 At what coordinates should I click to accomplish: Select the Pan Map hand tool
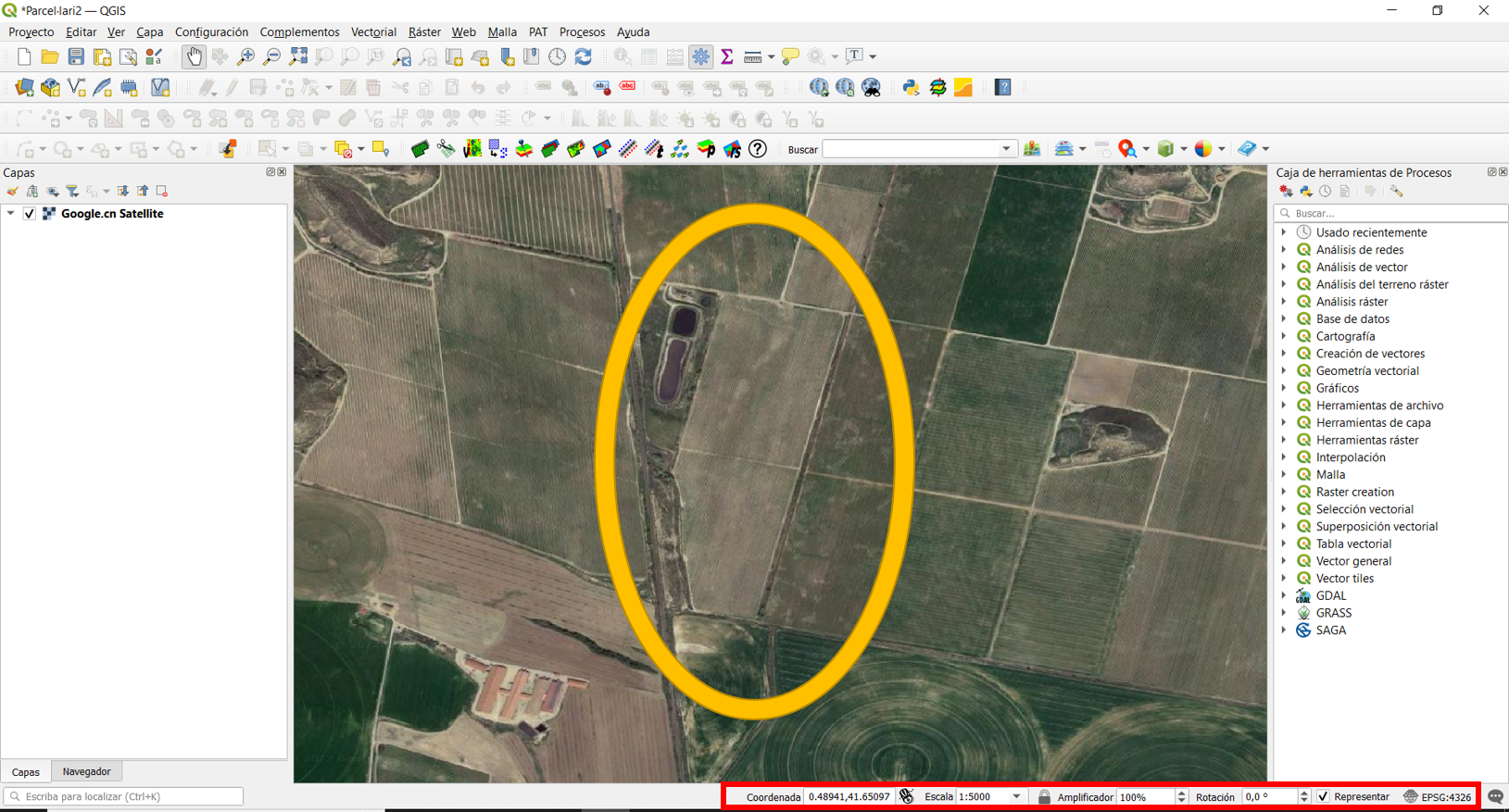[194, 56]
